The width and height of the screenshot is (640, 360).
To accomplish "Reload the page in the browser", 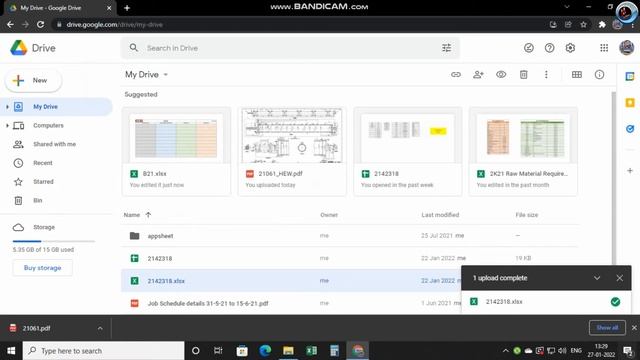I will (x=40, y=24).
